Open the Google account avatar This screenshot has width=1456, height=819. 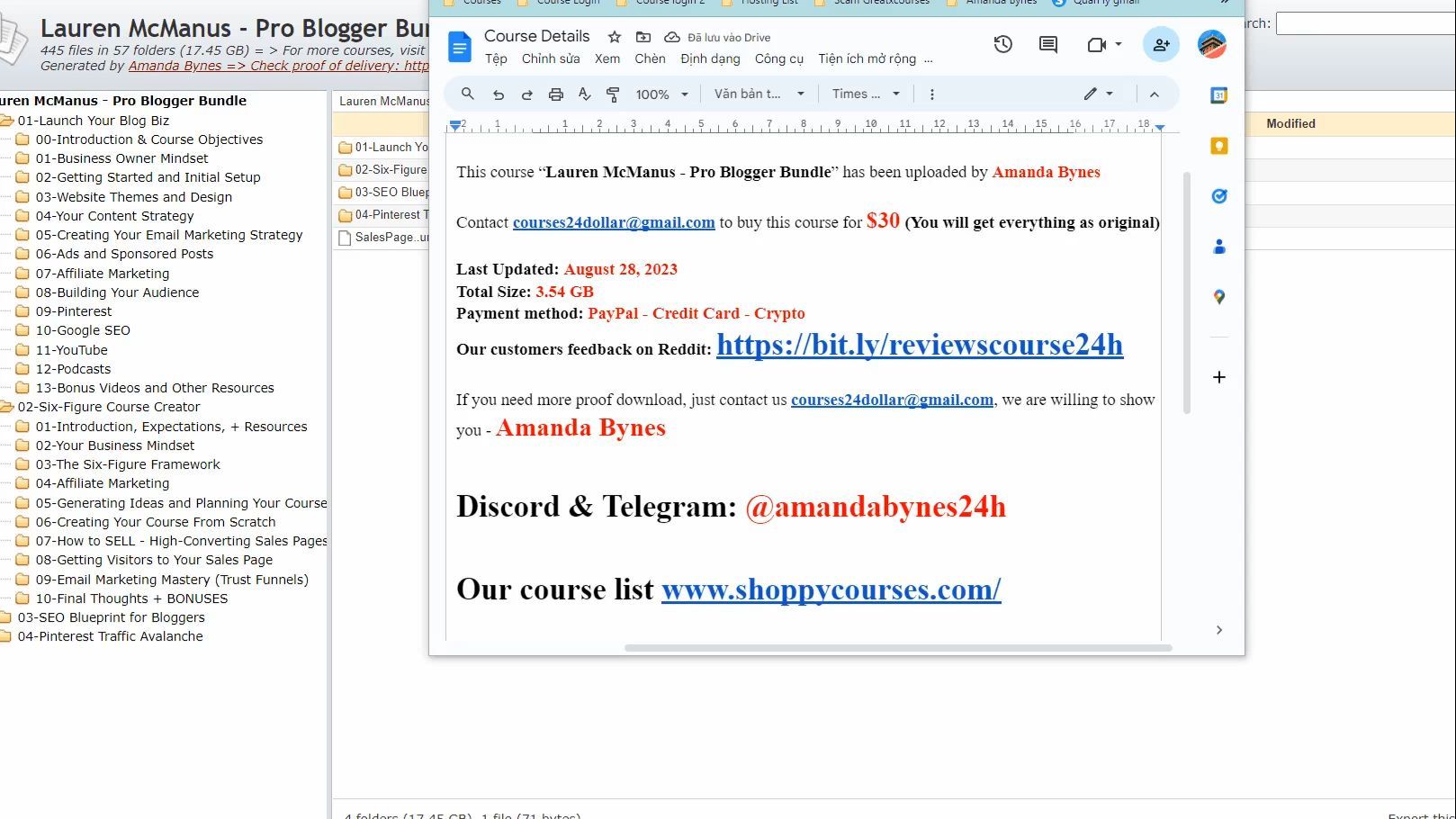coord(1212,44)
